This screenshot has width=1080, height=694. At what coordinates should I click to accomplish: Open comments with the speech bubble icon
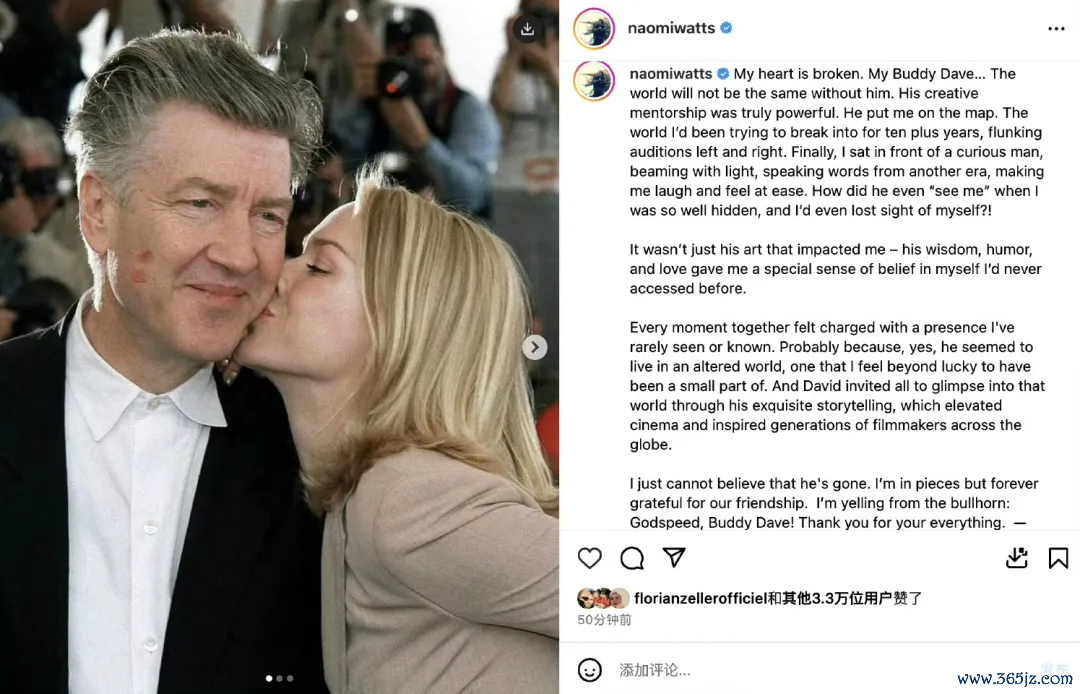[632, 558]
